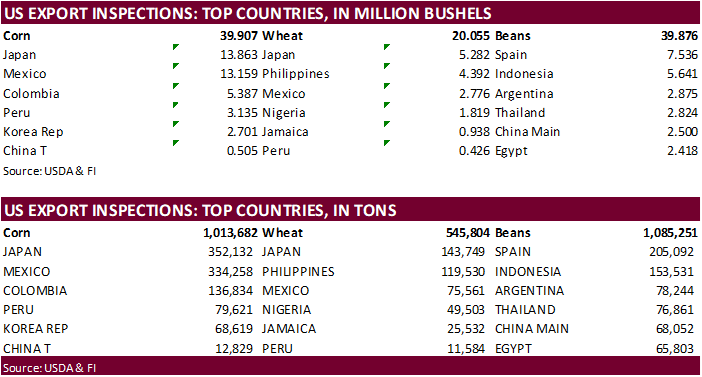This screenshot has width=702, height=377.
Task: Select China Main beans value 2.500
Action: [x=682, y=132]
